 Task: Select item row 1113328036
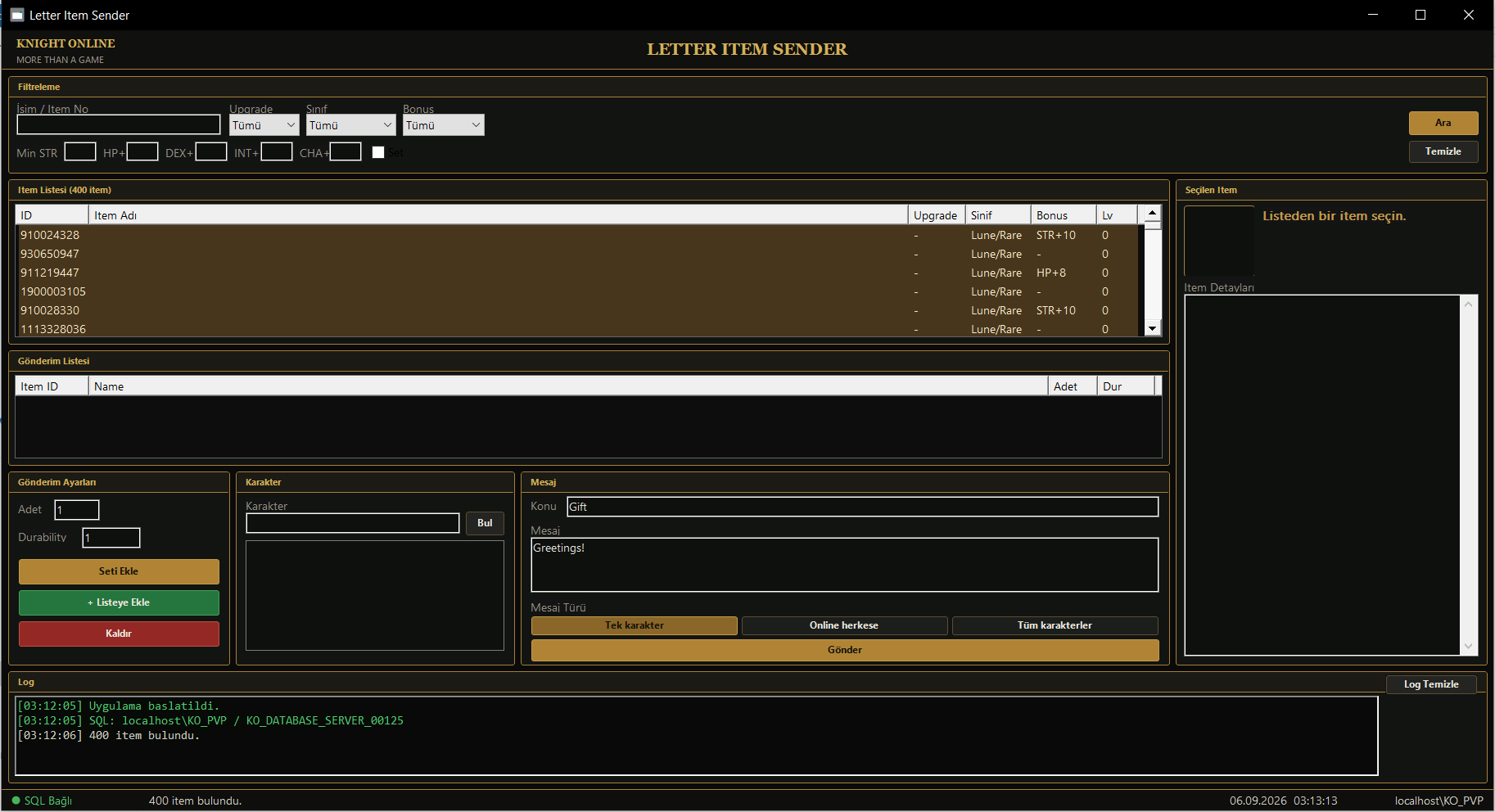[x=576, y=328]
